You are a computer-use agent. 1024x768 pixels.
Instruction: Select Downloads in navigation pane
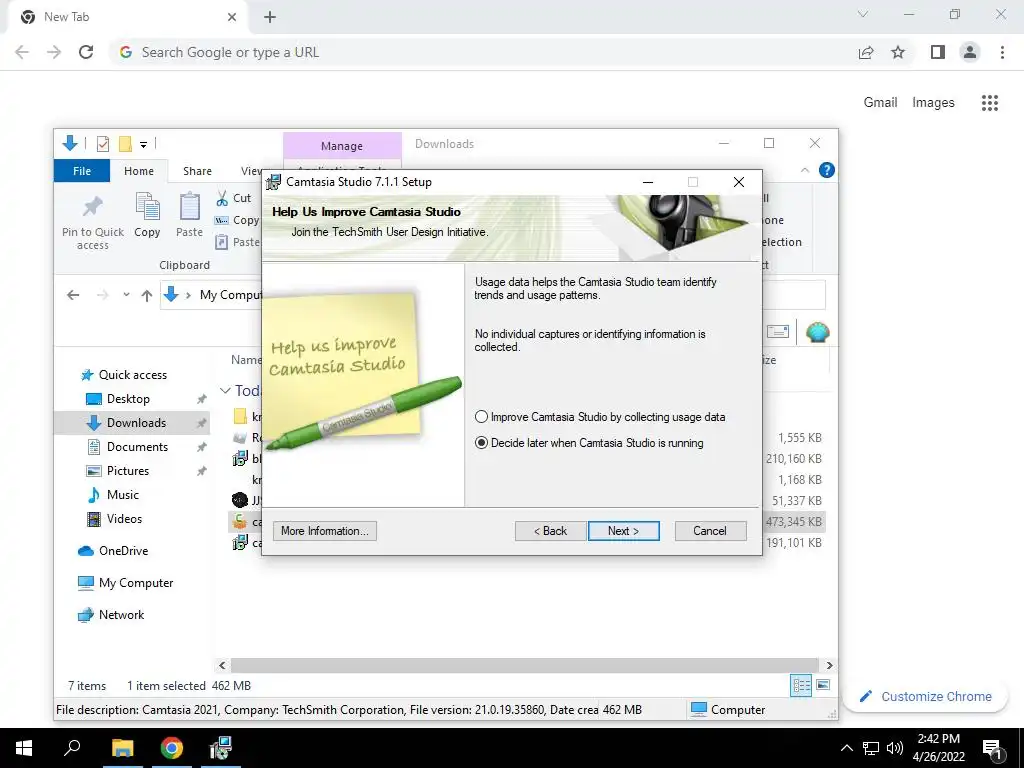[x=136, y=423]
